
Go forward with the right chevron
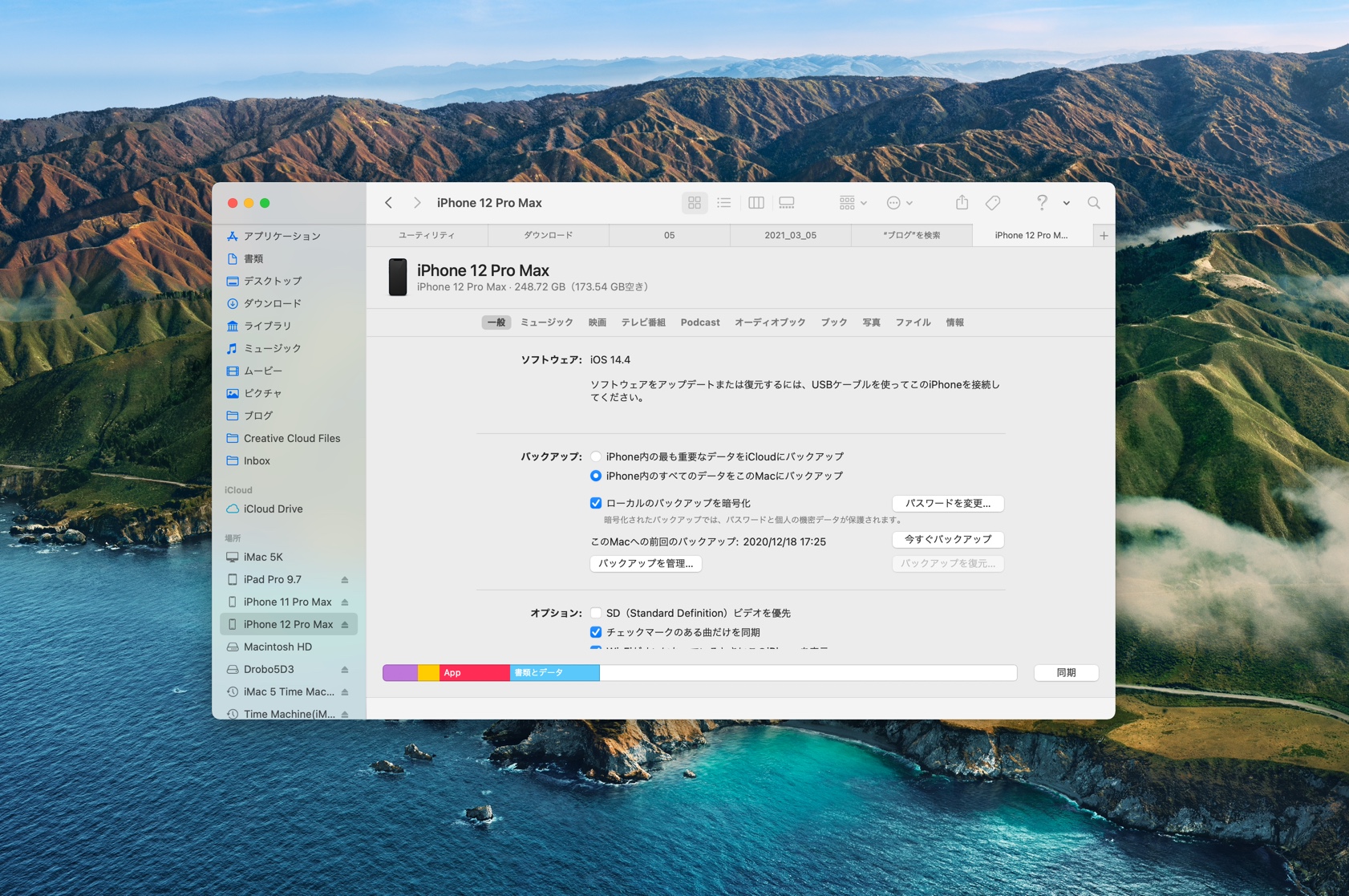tap(417, 203)
